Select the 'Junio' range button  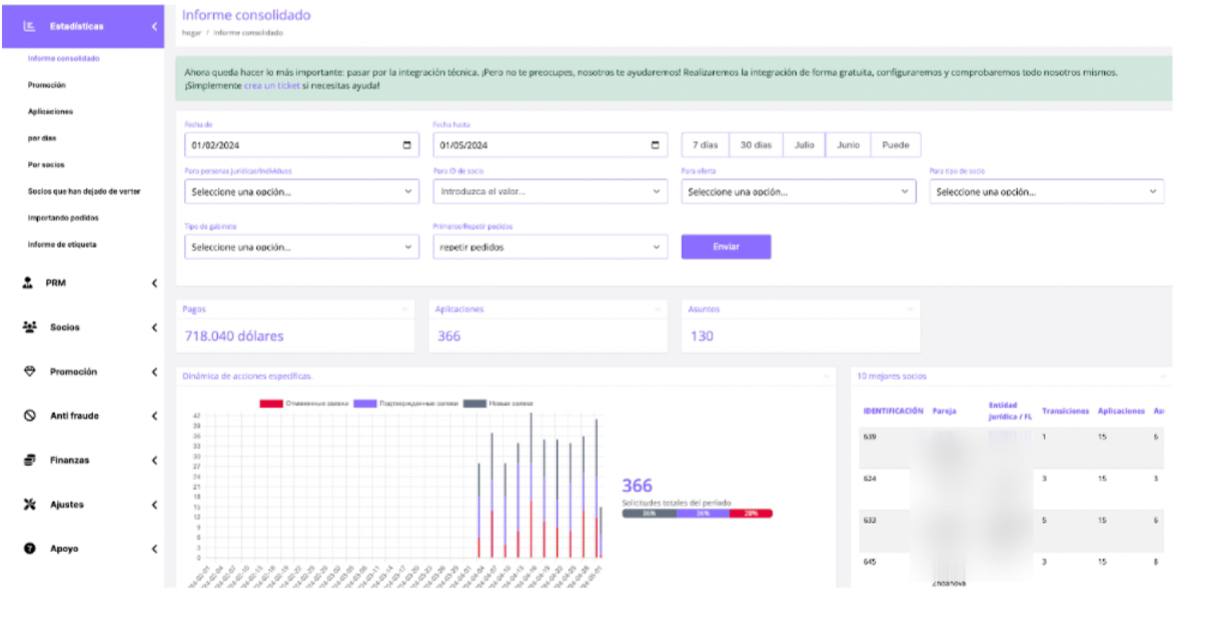[848, 145]
